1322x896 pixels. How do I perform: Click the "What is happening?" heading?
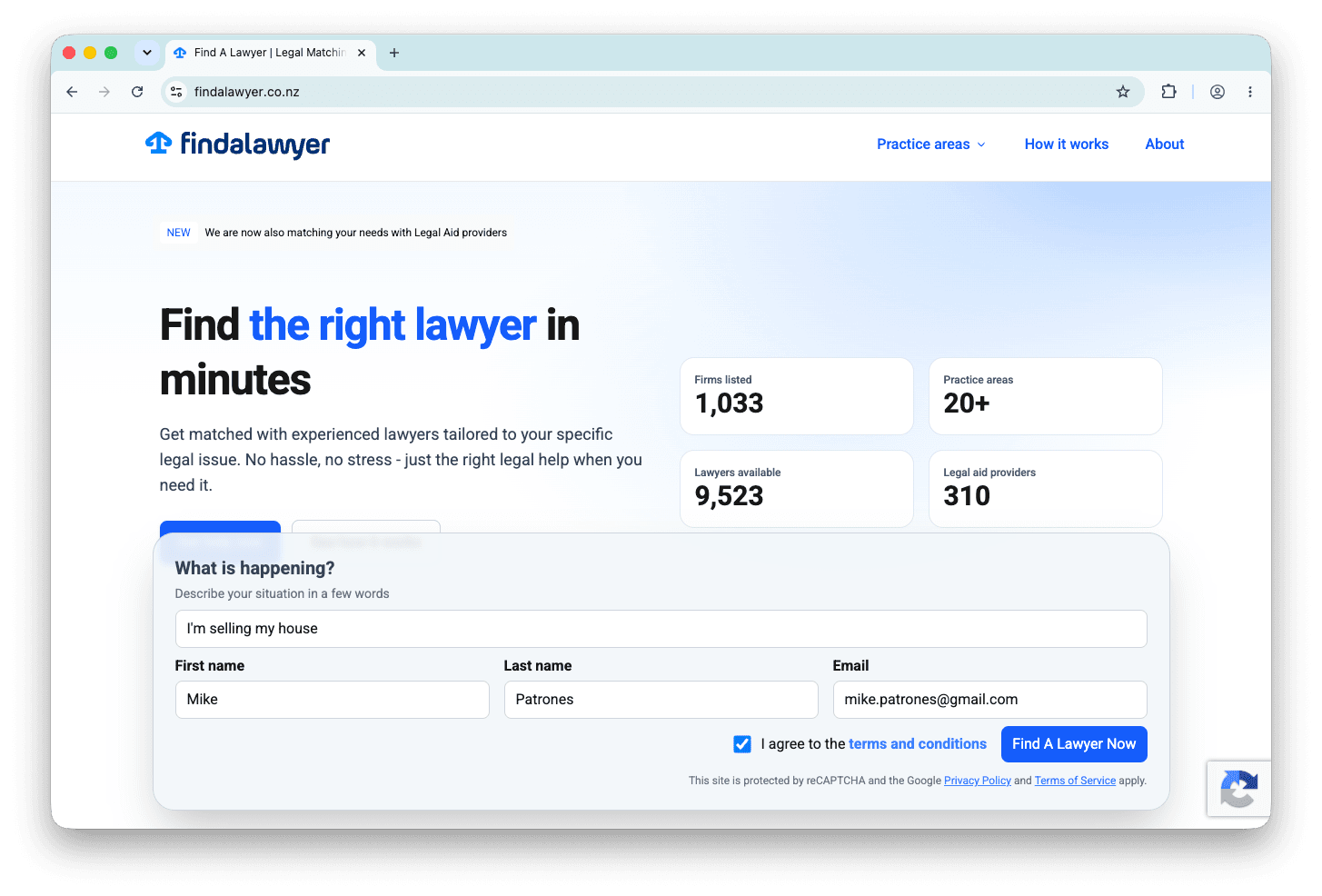click(x=254, y=568)
